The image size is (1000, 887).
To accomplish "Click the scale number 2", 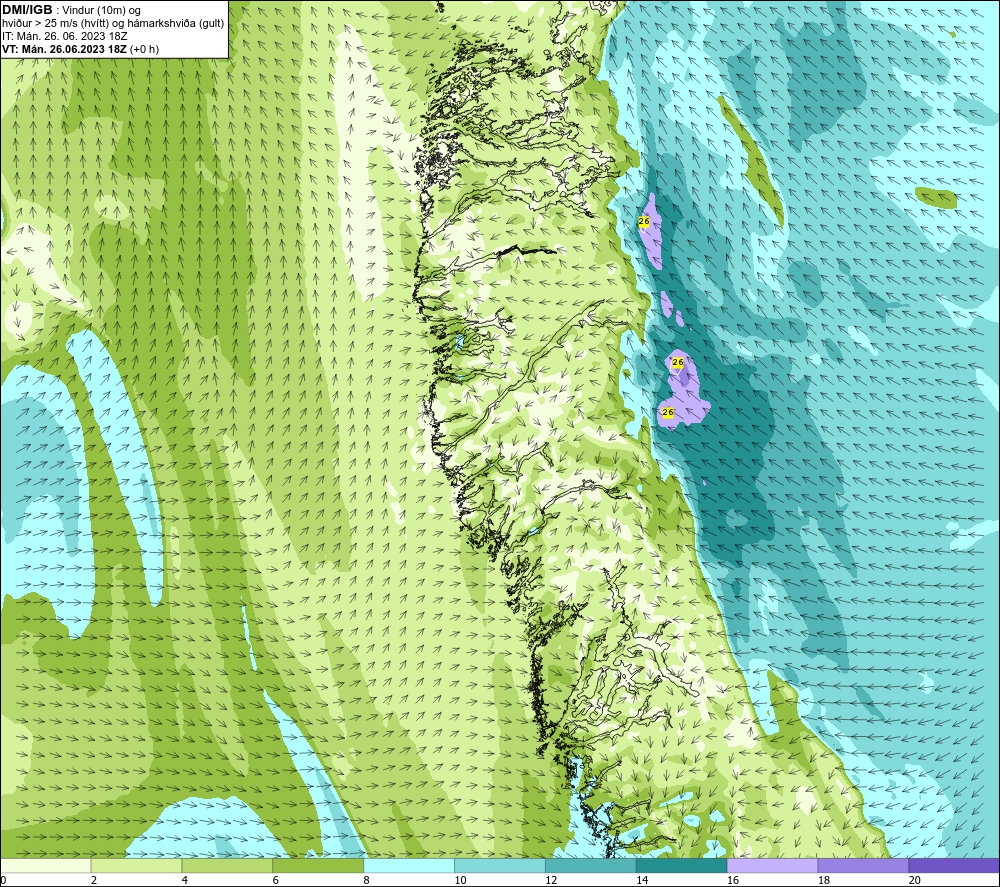I will point(94,880).
